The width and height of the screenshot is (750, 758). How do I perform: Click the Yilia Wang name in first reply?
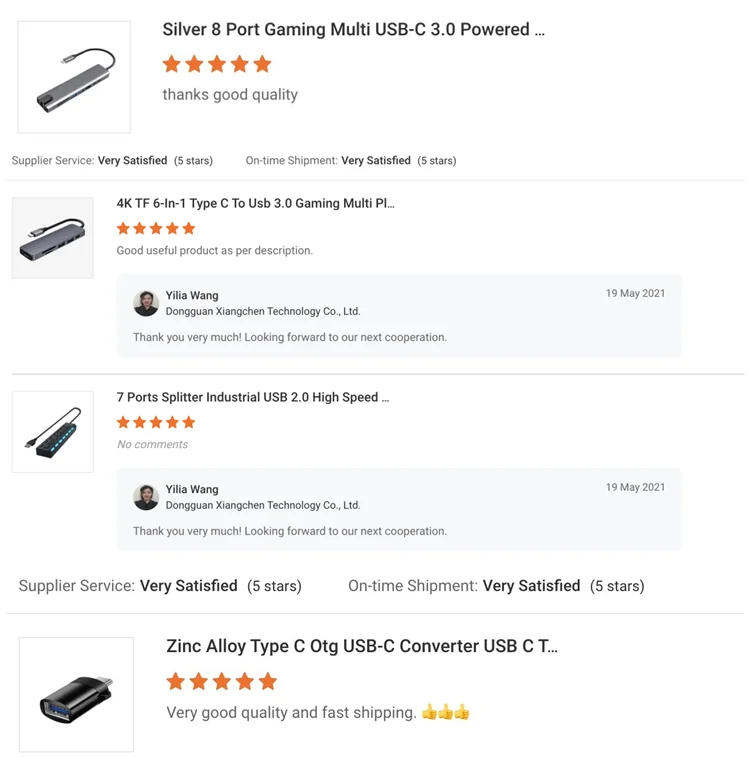click(x=192, y=296)
